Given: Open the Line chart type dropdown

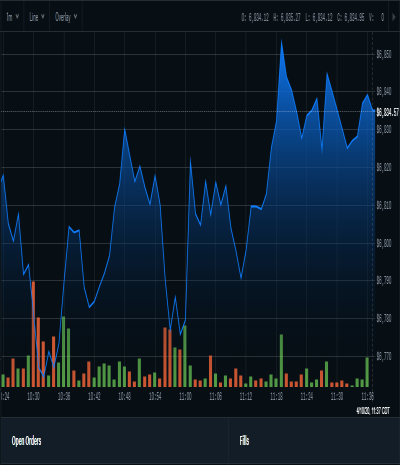Looking at the screenshot, I should [37, 17].
